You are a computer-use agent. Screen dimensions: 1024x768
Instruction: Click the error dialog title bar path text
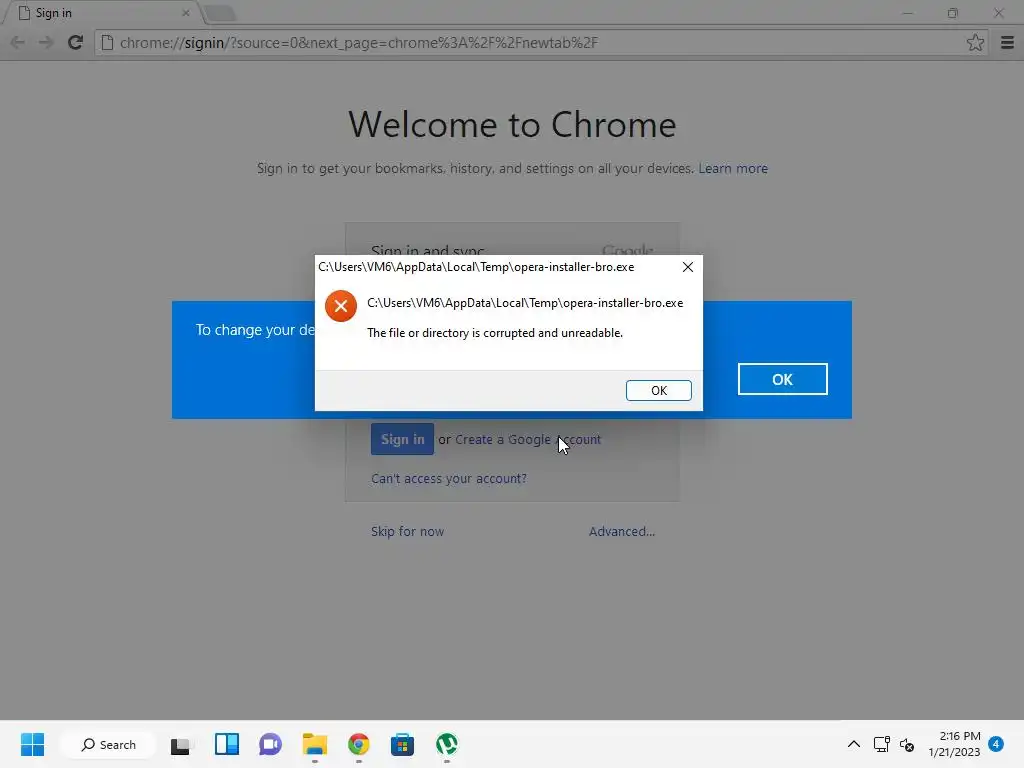(x=476, y=267)
